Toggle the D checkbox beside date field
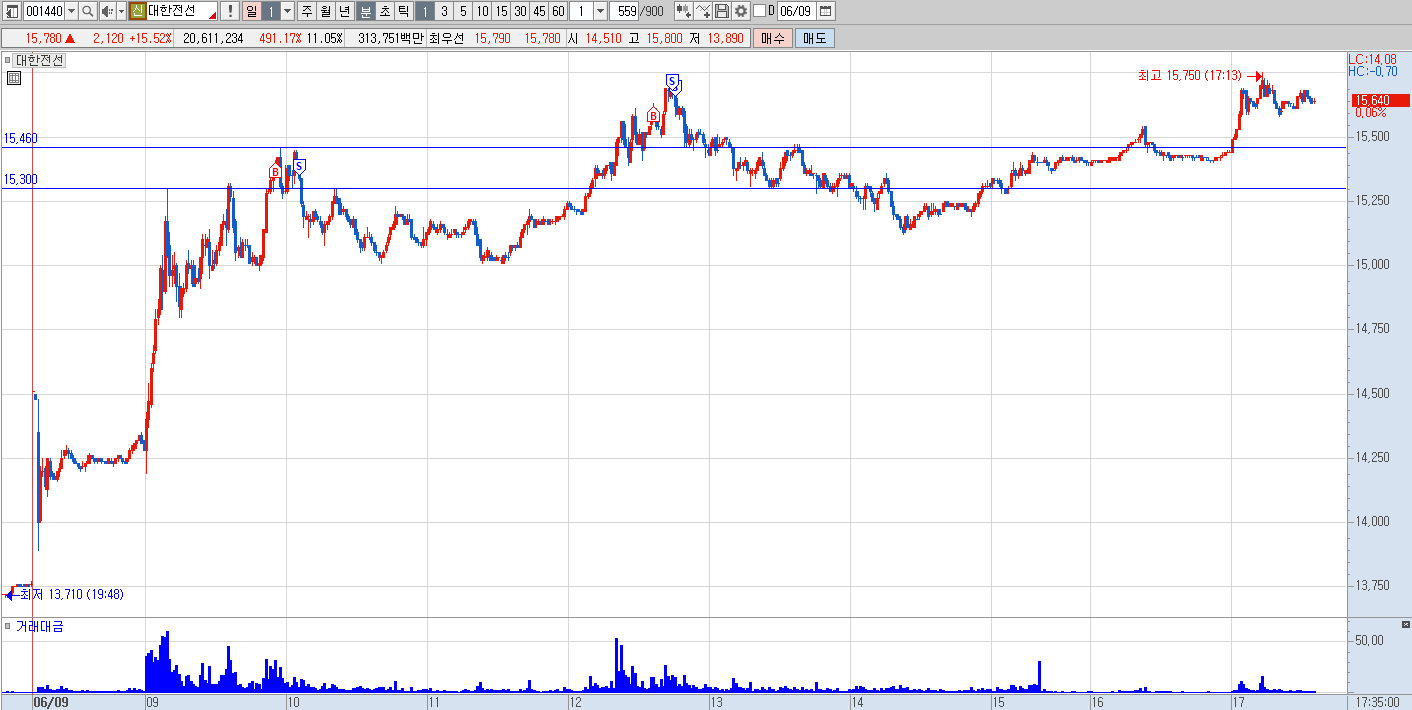Screen dimensions: 1412x710 (759, 11)
